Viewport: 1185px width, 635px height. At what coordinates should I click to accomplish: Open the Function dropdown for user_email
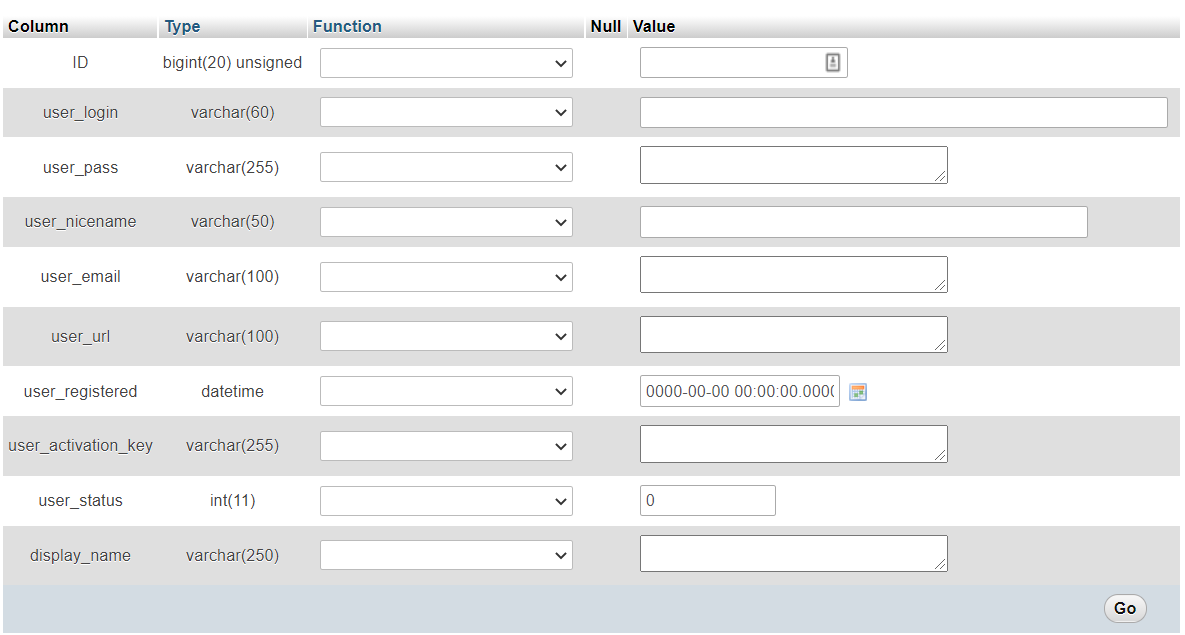446,276
